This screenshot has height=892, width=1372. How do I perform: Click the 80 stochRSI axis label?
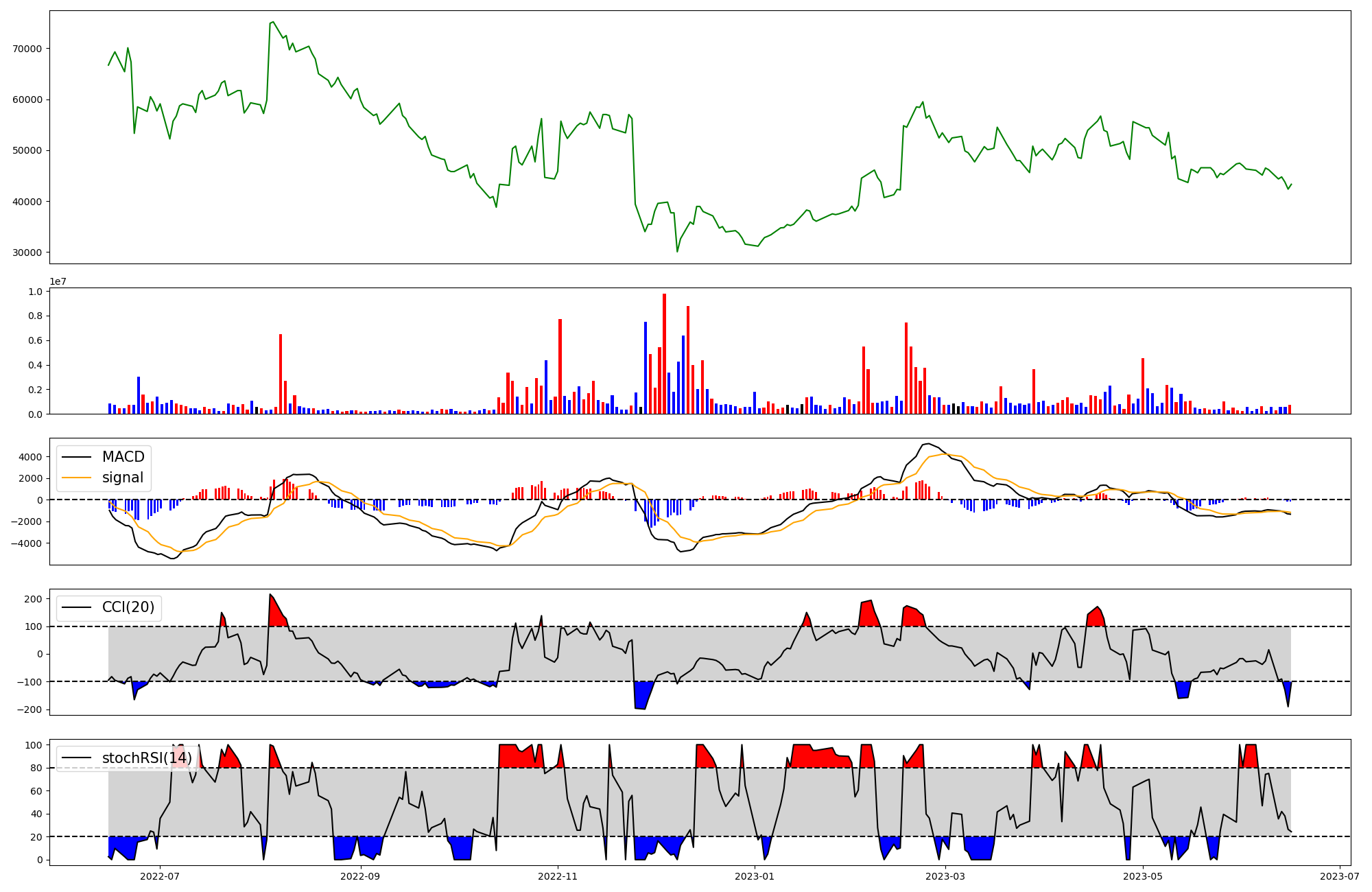click(x=37, y=768)
